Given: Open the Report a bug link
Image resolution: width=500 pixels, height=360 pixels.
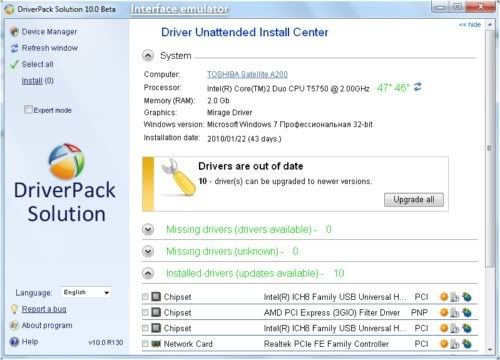Looking at the screenshot, I should click(44, 309).
